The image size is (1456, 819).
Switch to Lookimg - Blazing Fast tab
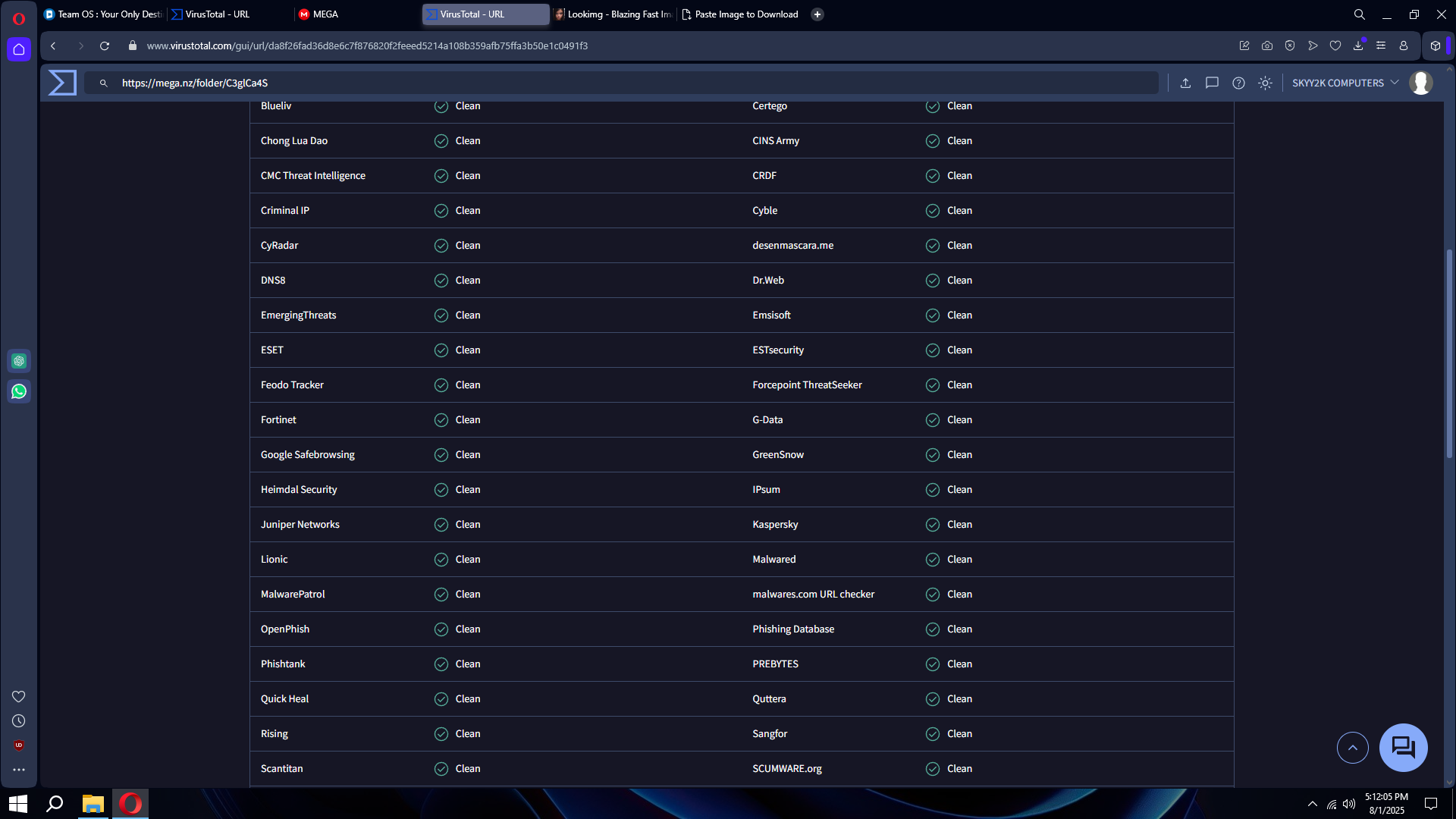point(613,14)
